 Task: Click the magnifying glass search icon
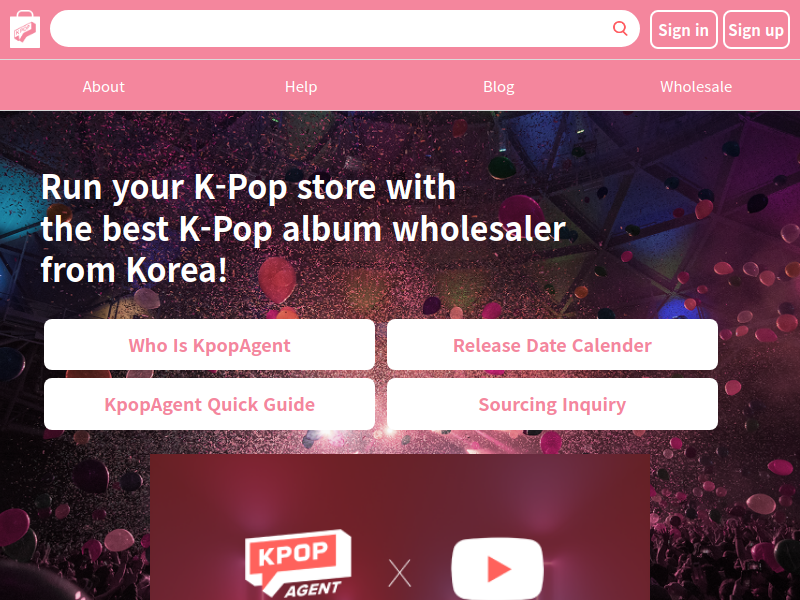(x=620, y=29)
